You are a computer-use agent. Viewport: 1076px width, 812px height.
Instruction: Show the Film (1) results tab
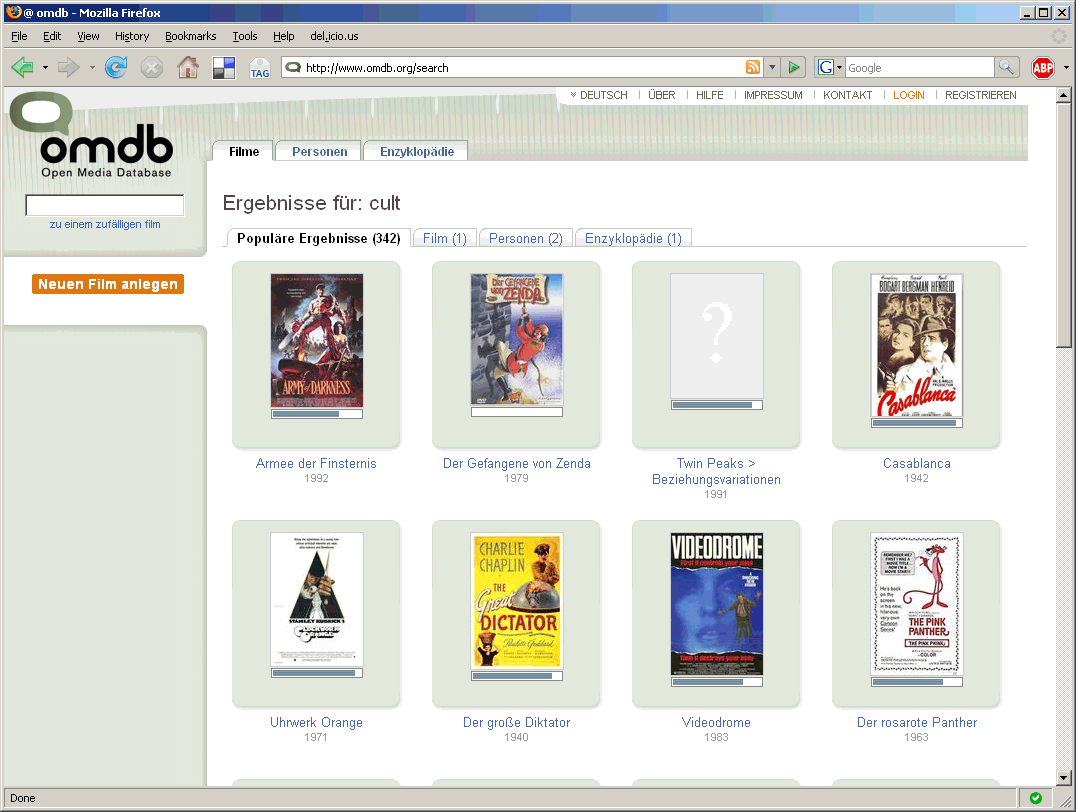(445, 238)
